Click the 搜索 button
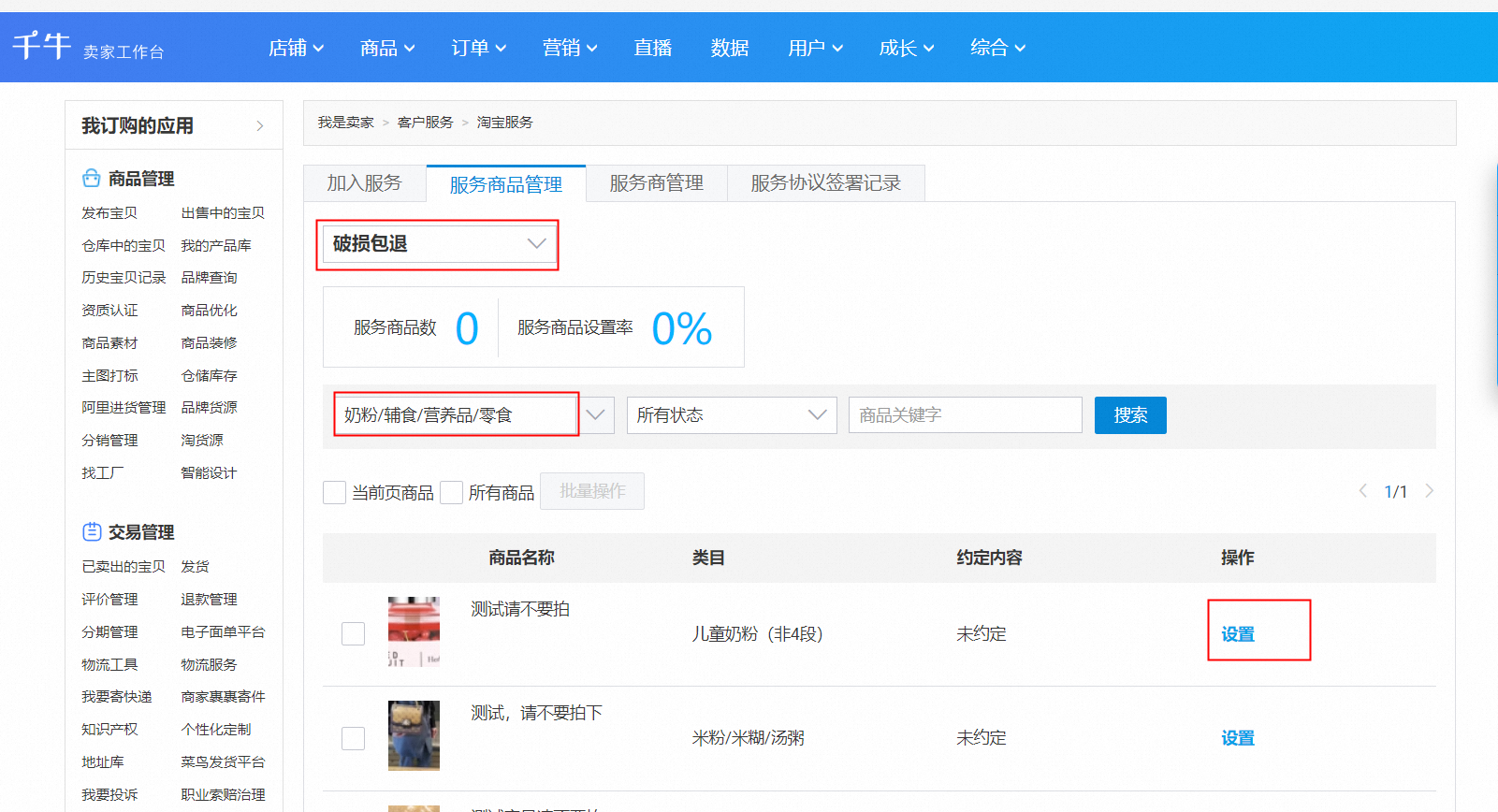 pos(1130,415)
